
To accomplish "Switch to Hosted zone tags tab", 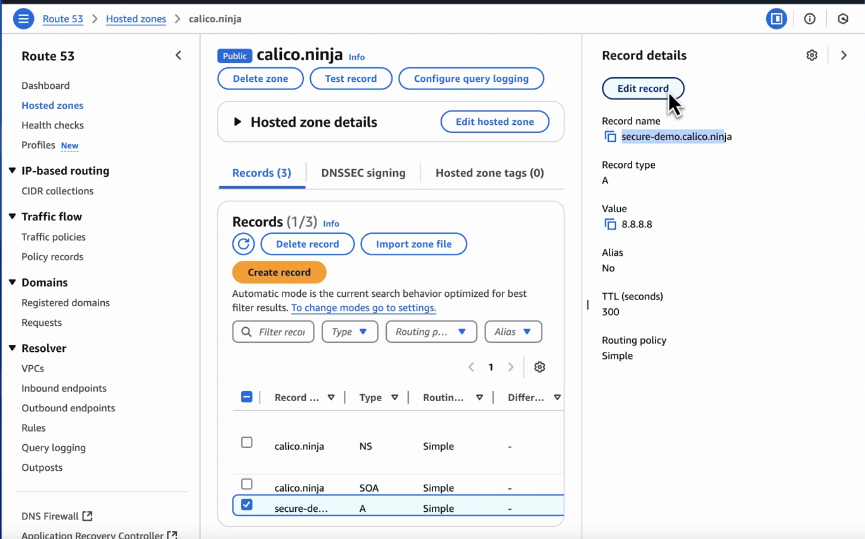I will pyautogui.click(x=489, y=173).
